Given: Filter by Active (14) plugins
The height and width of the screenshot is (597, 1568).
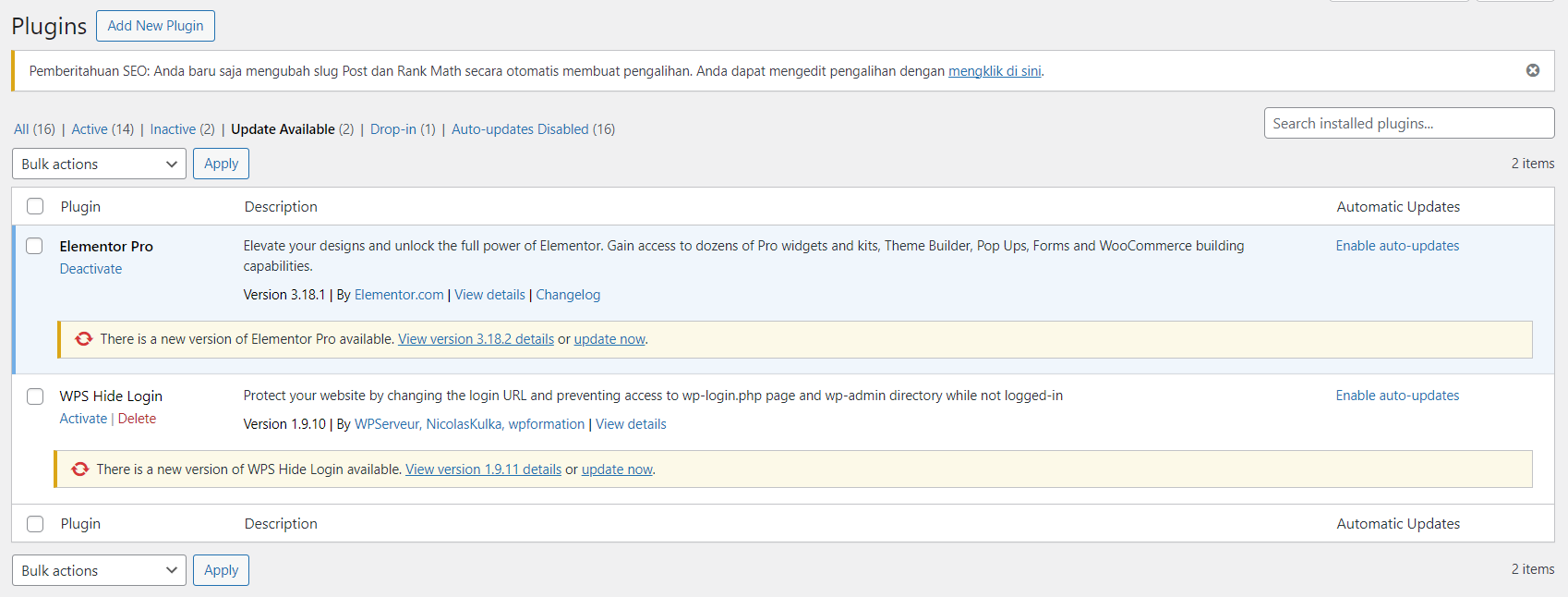Looking at the screenshot, I should pos(103,129).
